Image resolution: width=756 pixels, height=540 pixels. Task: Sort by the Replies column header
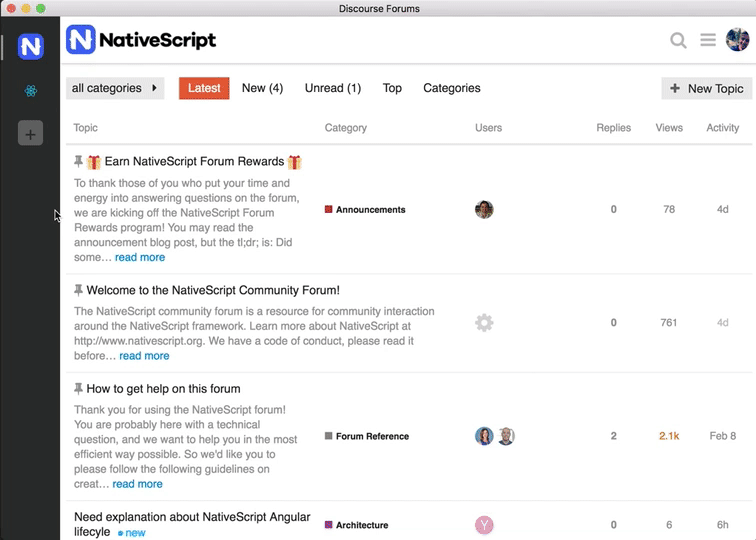[x=613, y=128]
